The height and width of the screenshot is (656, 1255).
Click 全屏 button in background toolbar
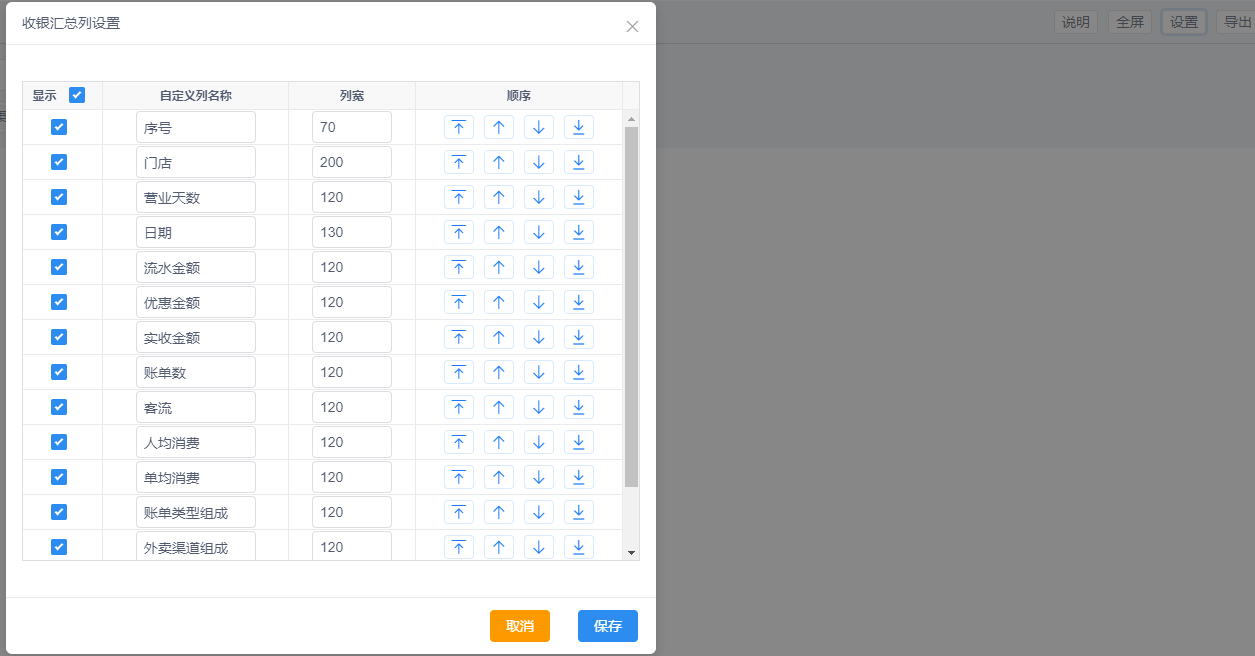point(1130,22)
